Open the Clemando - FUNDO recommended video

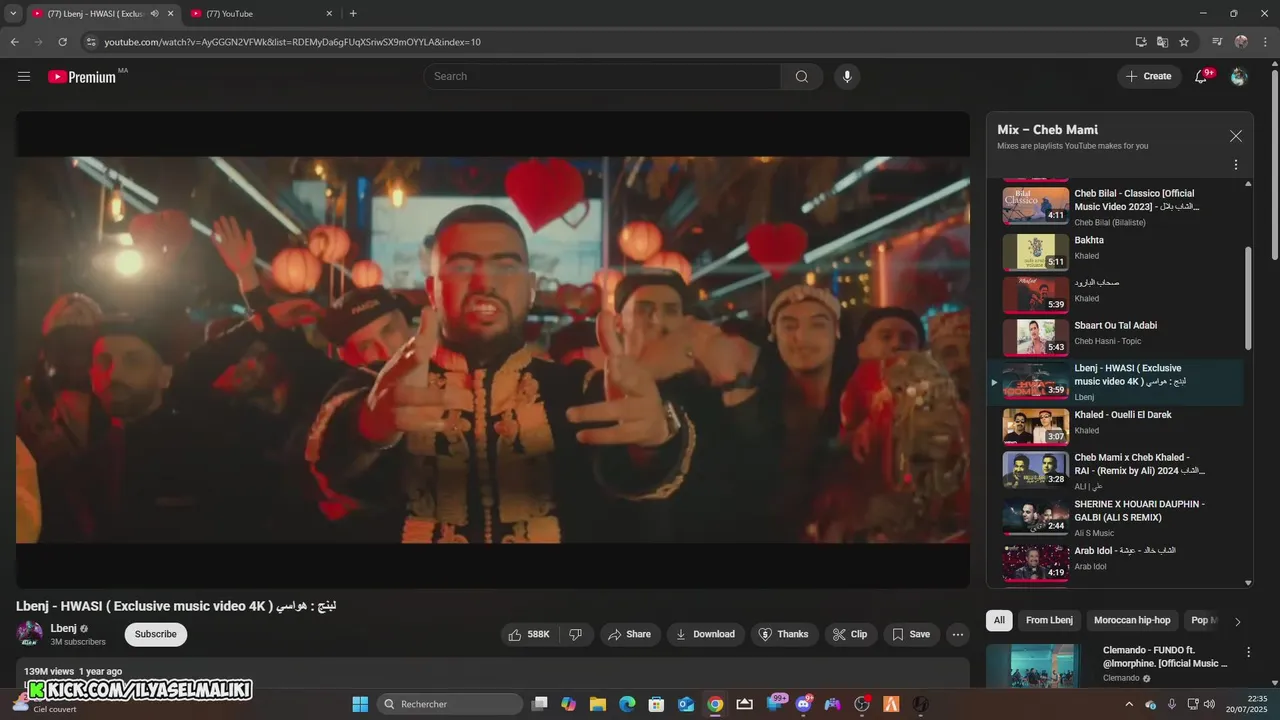(x=1033, y=665)
